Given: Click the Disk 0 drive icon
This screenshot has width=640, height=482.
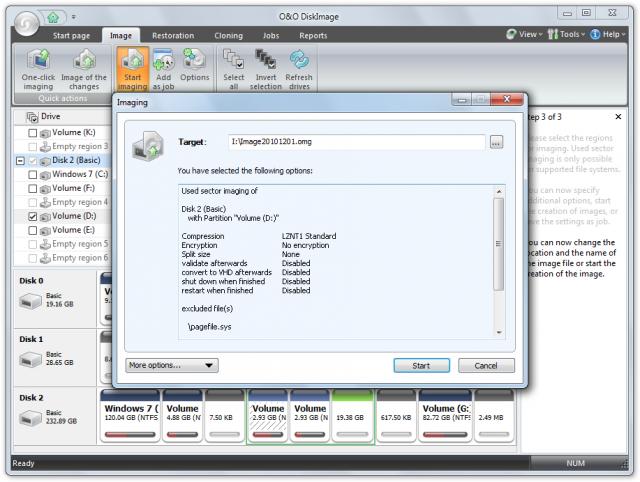Looking at the screenshot, I should click(30, 301).
